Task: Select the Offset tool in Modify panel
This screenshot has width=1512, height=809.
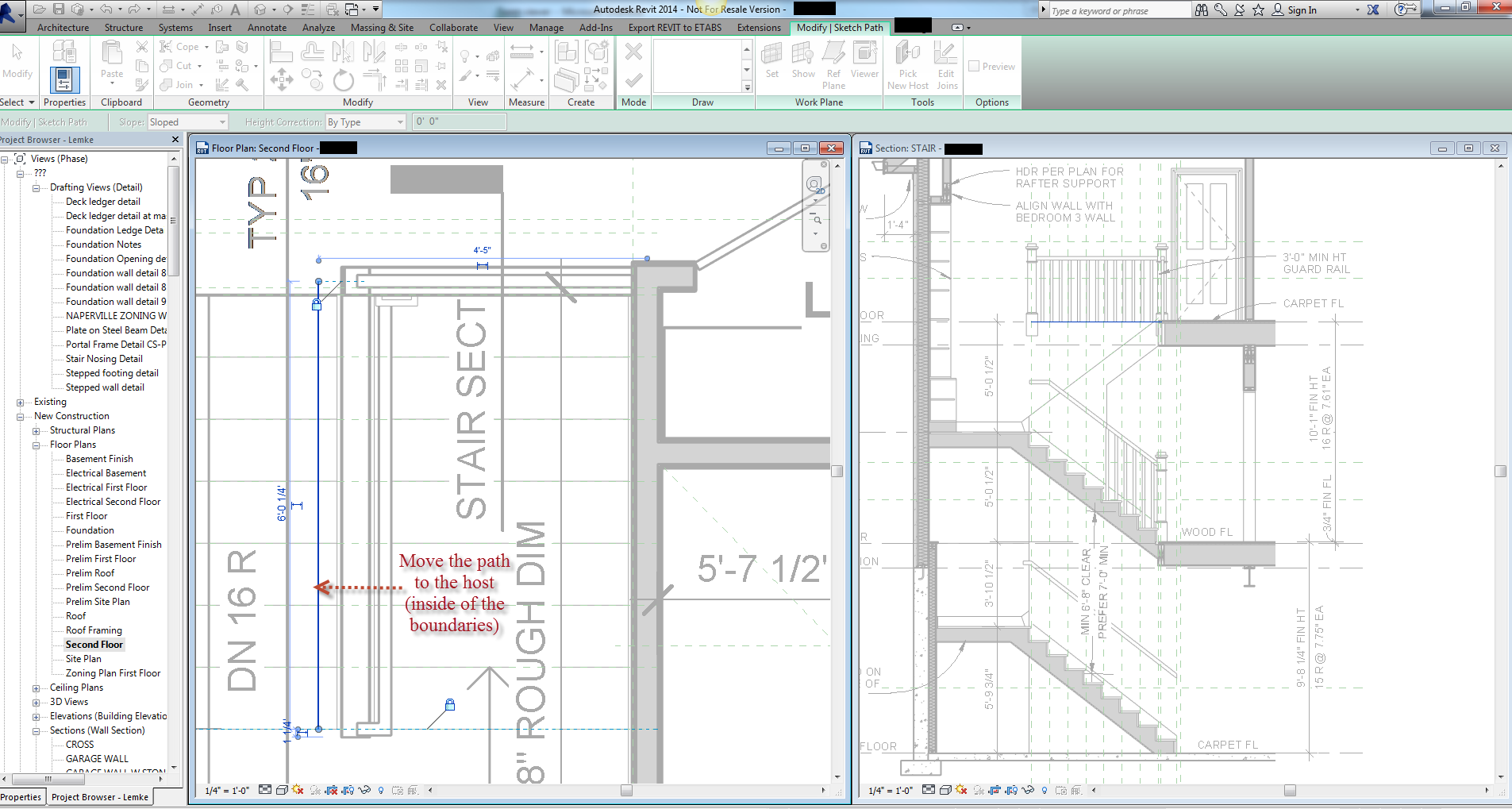Action: [313, 52]
